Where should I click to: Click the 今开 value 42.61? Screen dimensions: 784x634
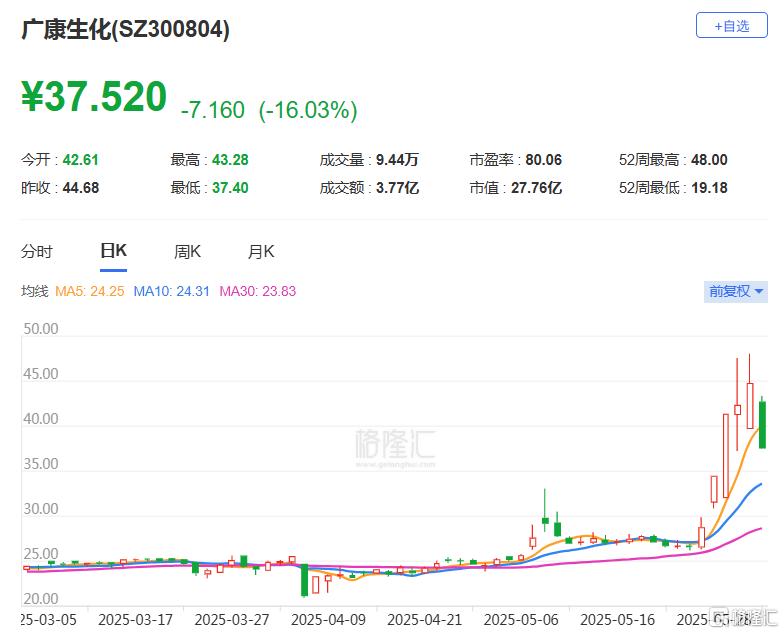tap(80, 160)
